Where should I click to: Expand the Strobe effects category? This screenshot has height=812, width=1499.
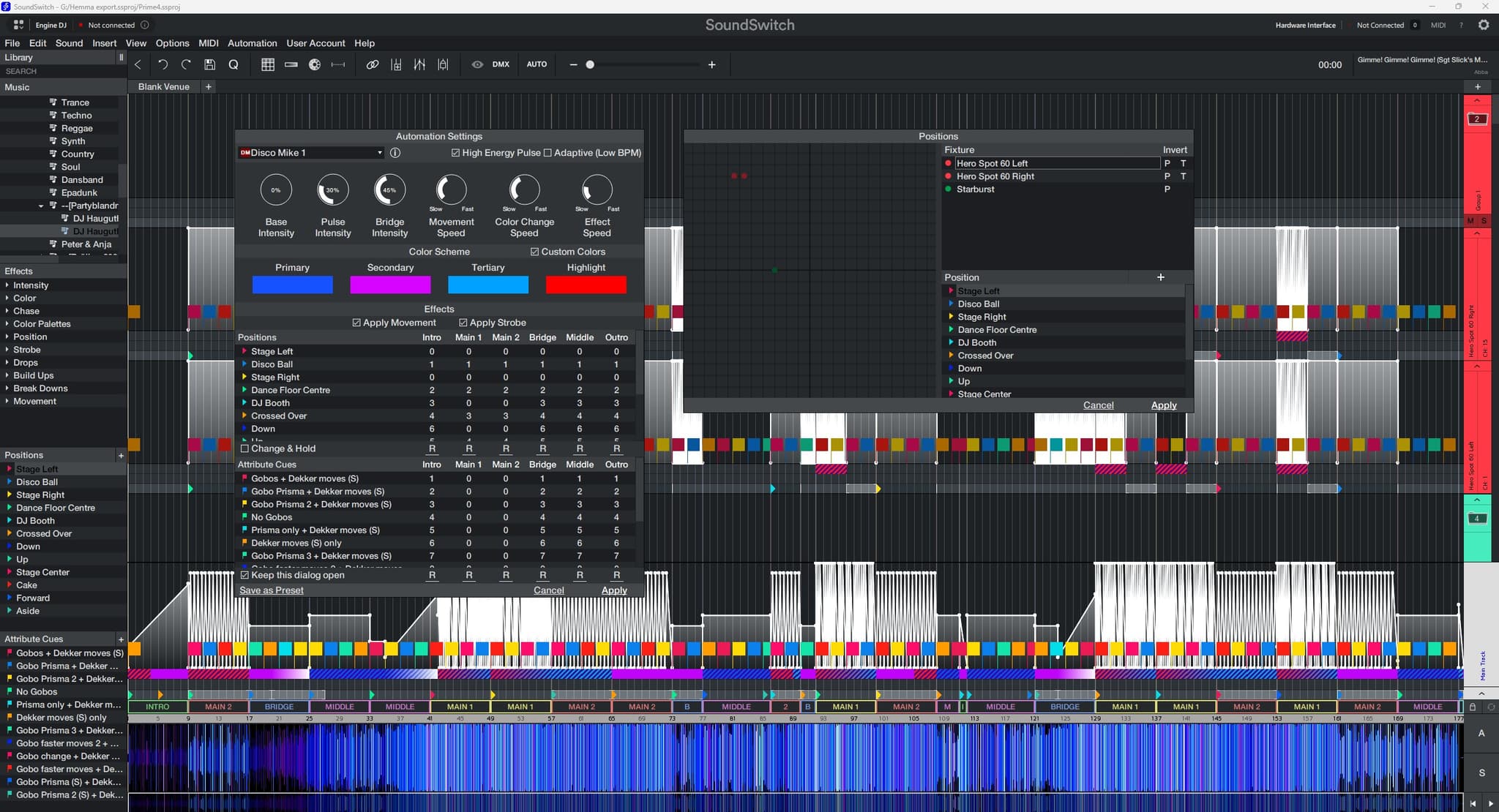(26, 350)
